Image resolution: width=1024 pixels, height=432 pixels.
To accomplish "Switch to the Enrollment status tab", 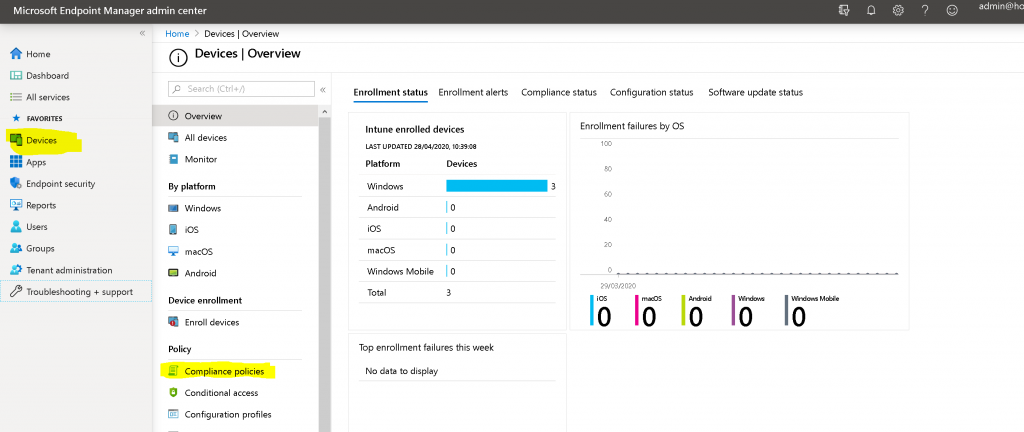I will tap(391, 92).
